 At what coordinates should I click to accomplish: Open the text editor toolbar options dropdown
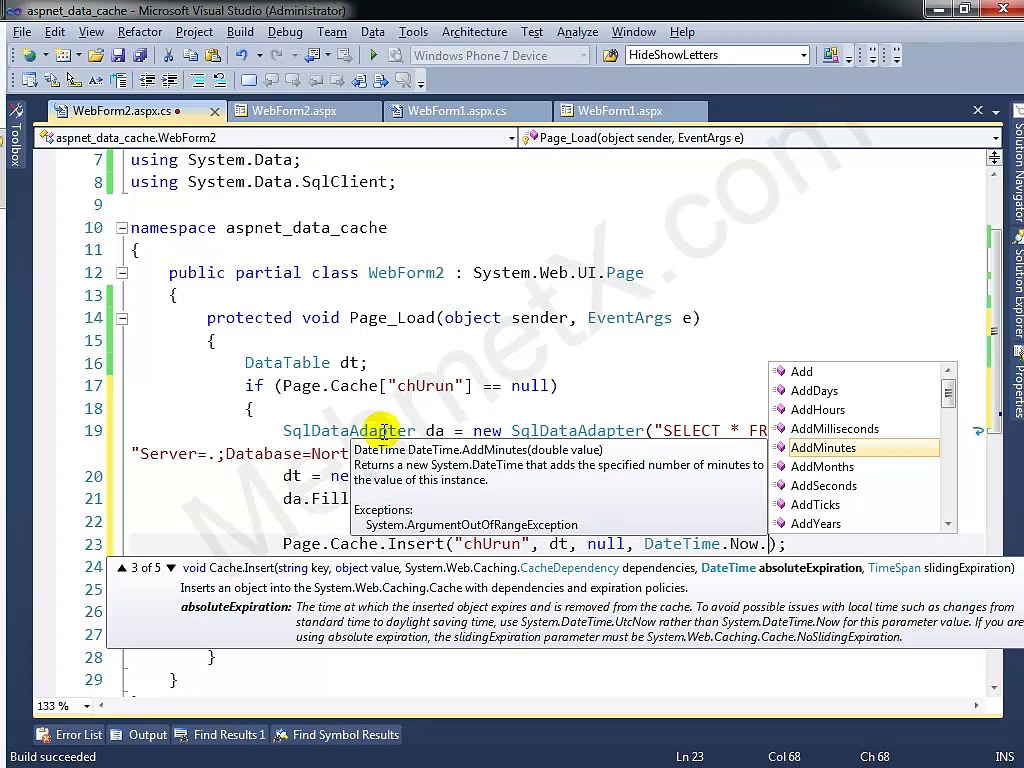click(421, 84)
